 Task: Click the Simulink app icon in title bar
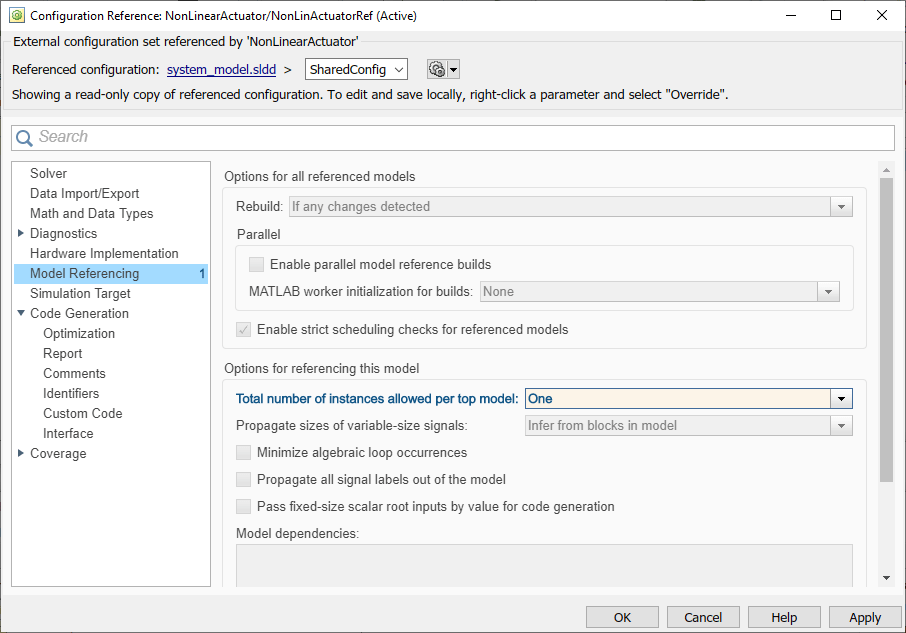click(16, 15)
